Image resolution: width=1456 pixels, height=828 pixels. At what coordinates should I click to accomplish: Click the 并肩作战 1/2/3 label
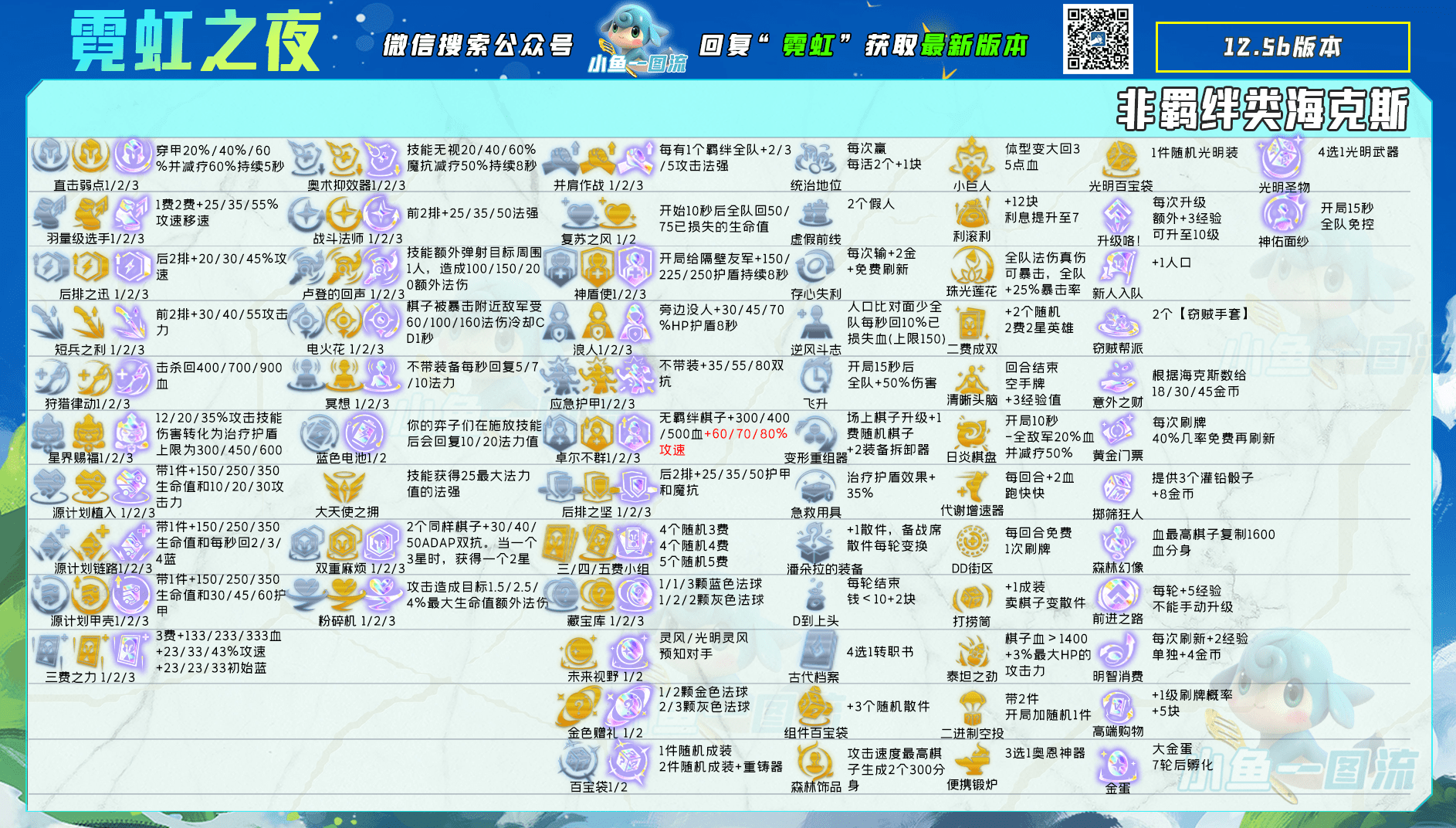pyautogui.click(x=598, y=185)
